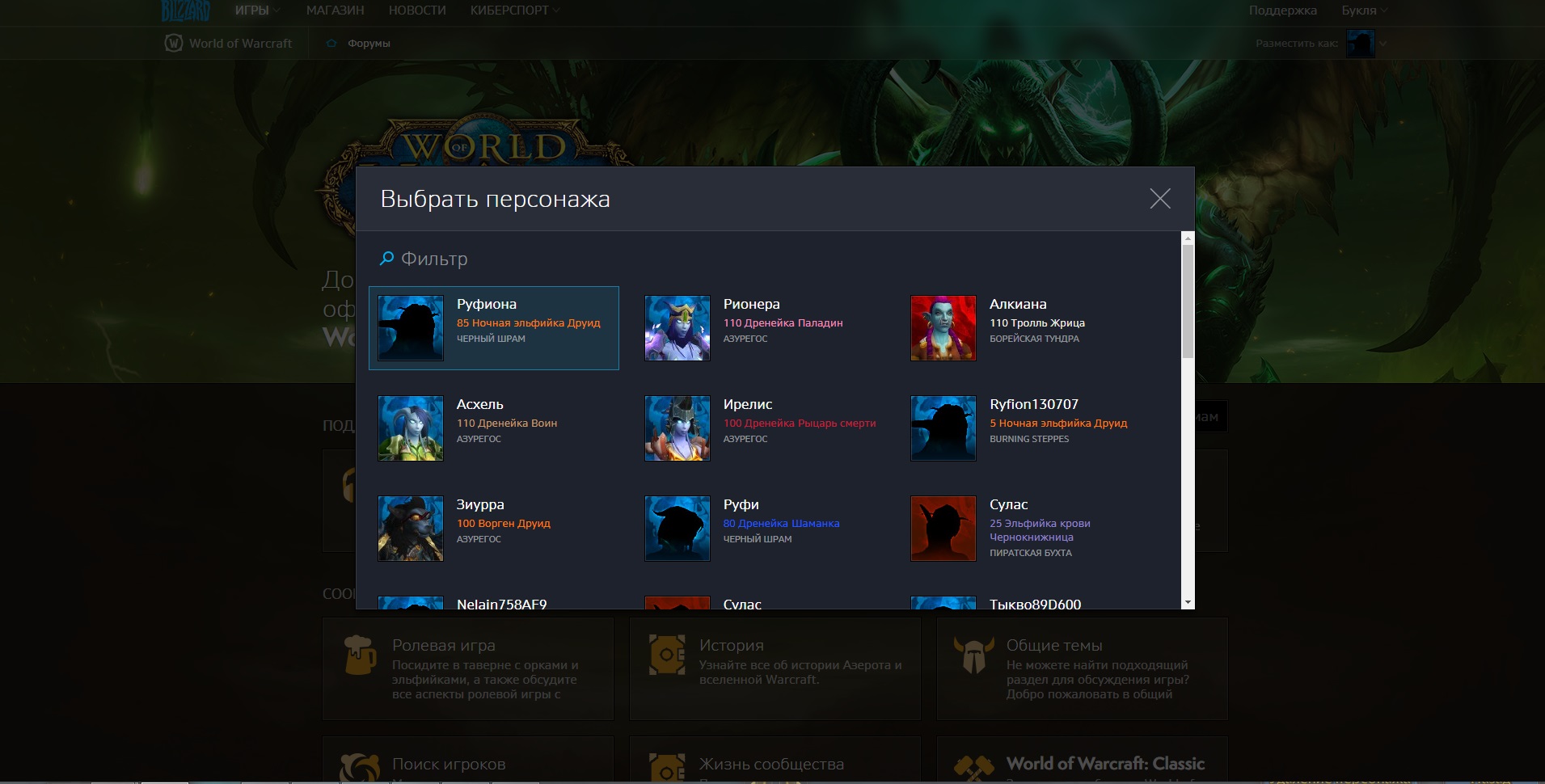The height and width of the screenshot is (784, 1545).
Task: Expand the КИБЕРСПОРТ dropdown
Action: coord(515,11)
